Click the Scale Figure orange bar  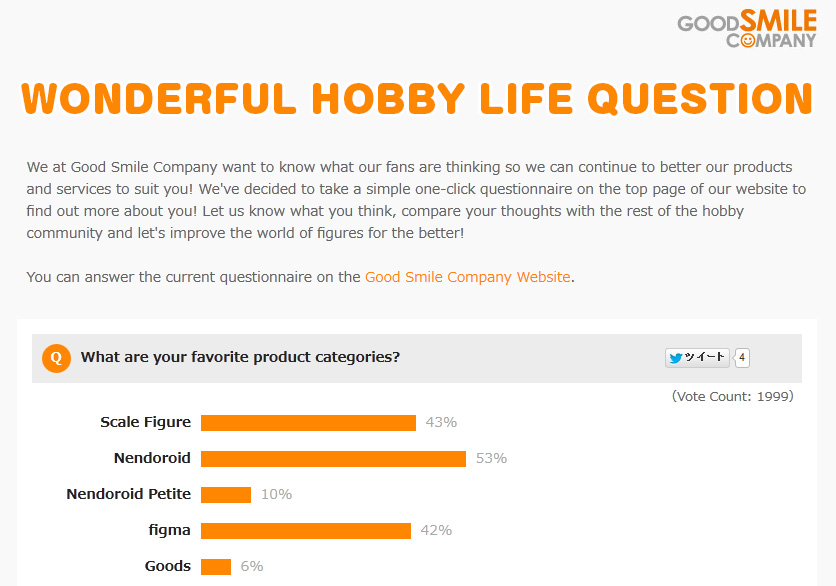click(x=308, y=423)
